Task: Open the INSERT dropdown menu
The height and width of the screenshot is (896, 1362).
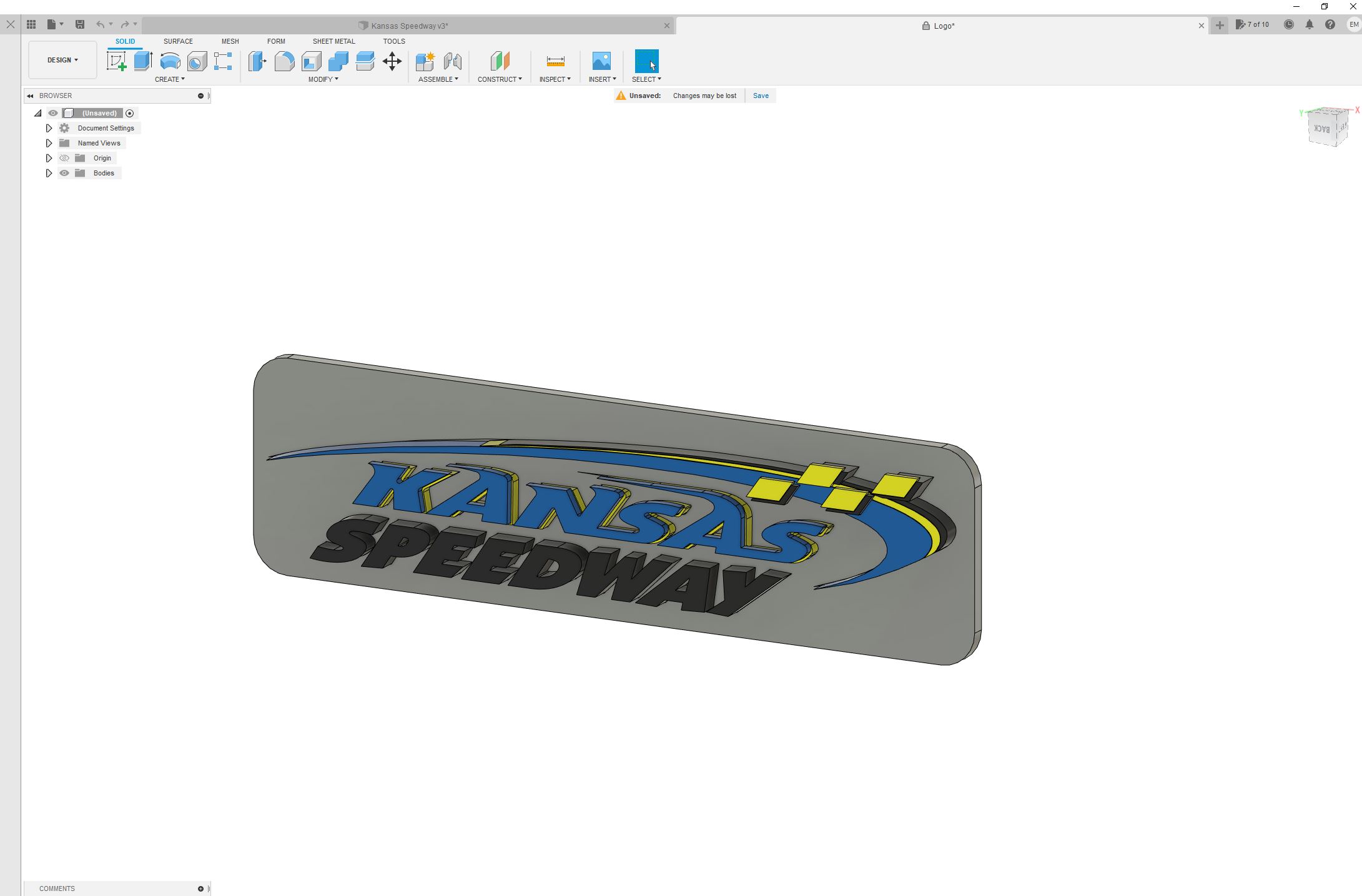Action: (602, 79)
